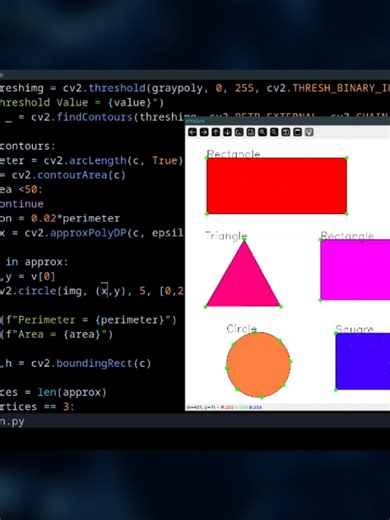Viewport: 390px width, 520px height.
Task: Click 'boundingRect(c)' call in the code
Action: coord(104,363)
